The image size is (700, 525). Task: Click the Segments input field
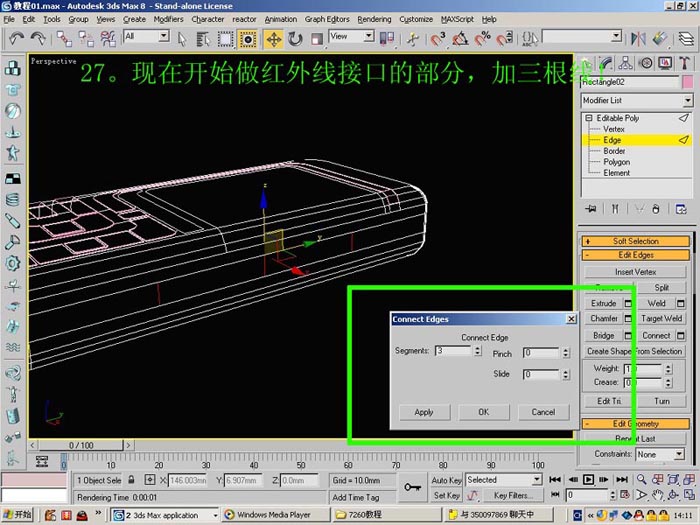453,351
